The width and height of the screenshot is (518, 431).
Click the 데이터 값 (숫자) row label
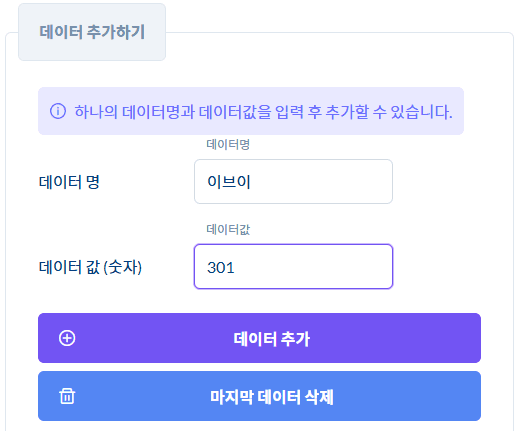coord(90,267)
